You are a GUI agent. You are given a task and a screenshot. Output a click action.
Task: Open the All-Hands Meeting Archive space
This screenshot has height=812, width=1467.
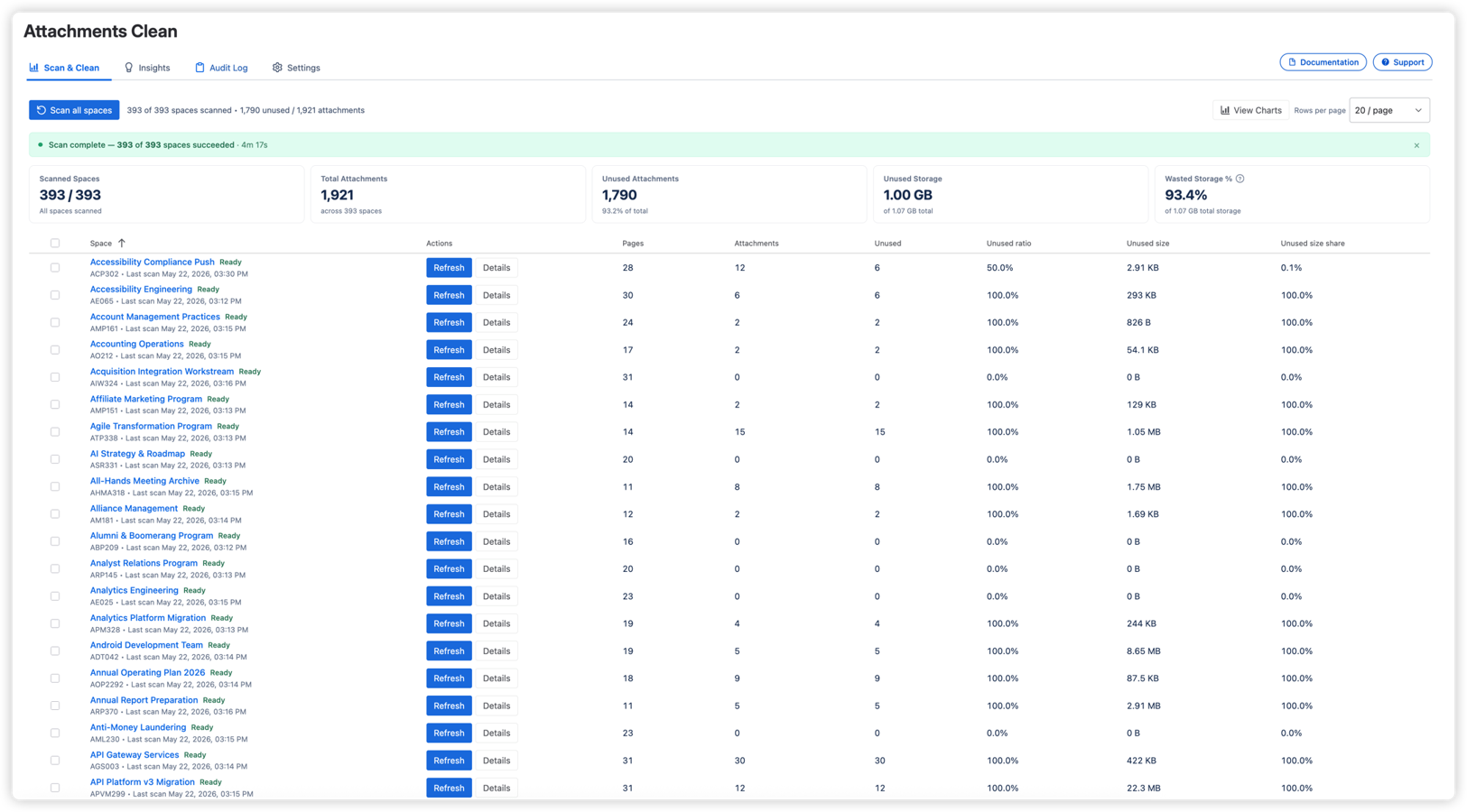[144, 481]
